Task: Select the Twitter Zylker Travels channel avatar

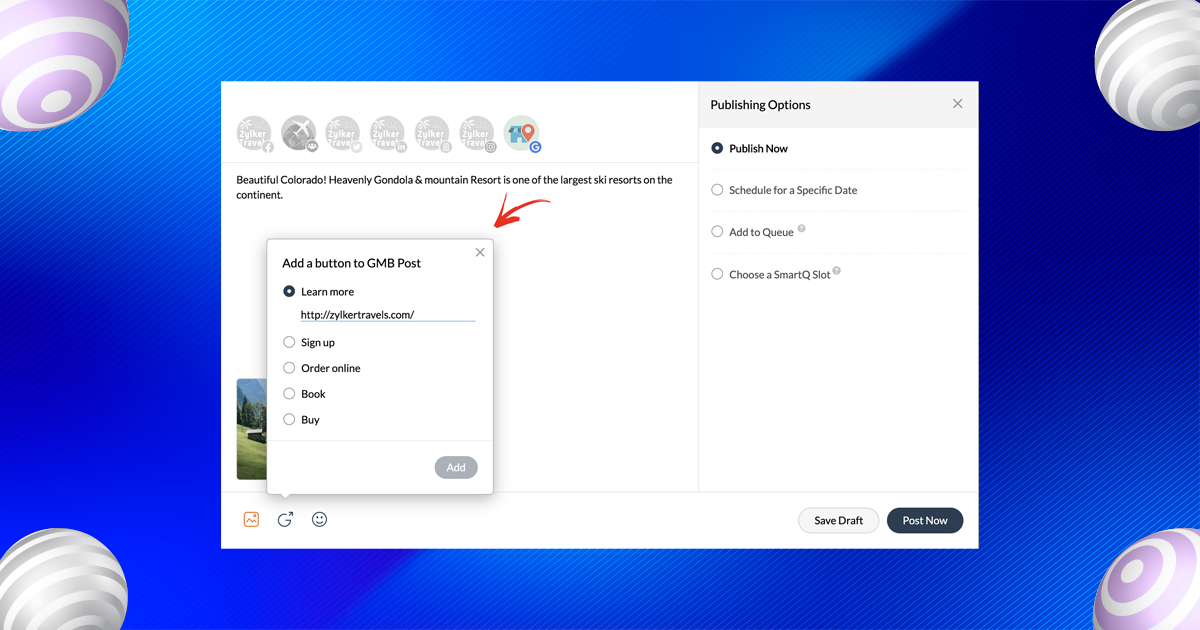Action: point(343,133)
